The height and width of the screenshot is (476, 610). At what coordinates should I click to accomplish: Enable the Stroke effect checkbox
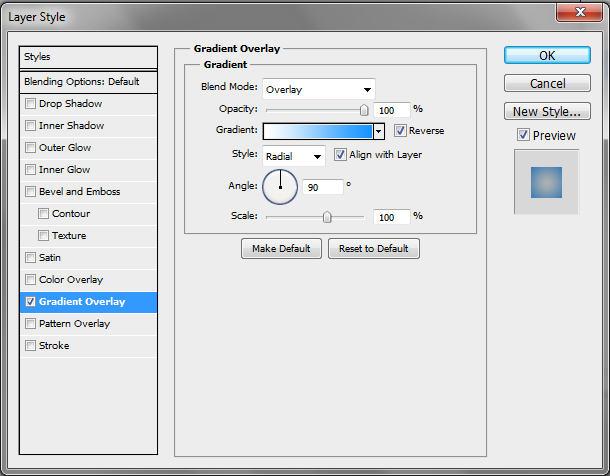pos(31,346)
